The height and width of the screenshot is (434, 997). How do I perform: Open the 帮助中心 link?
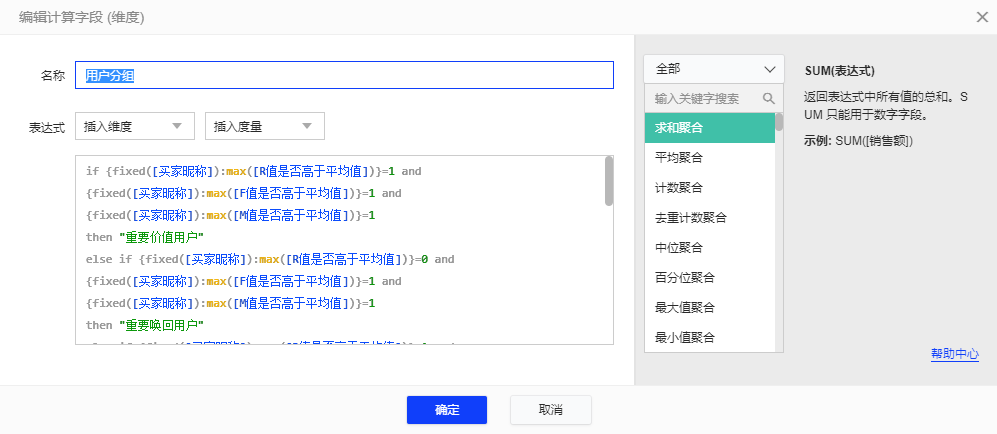click(954, 354)
